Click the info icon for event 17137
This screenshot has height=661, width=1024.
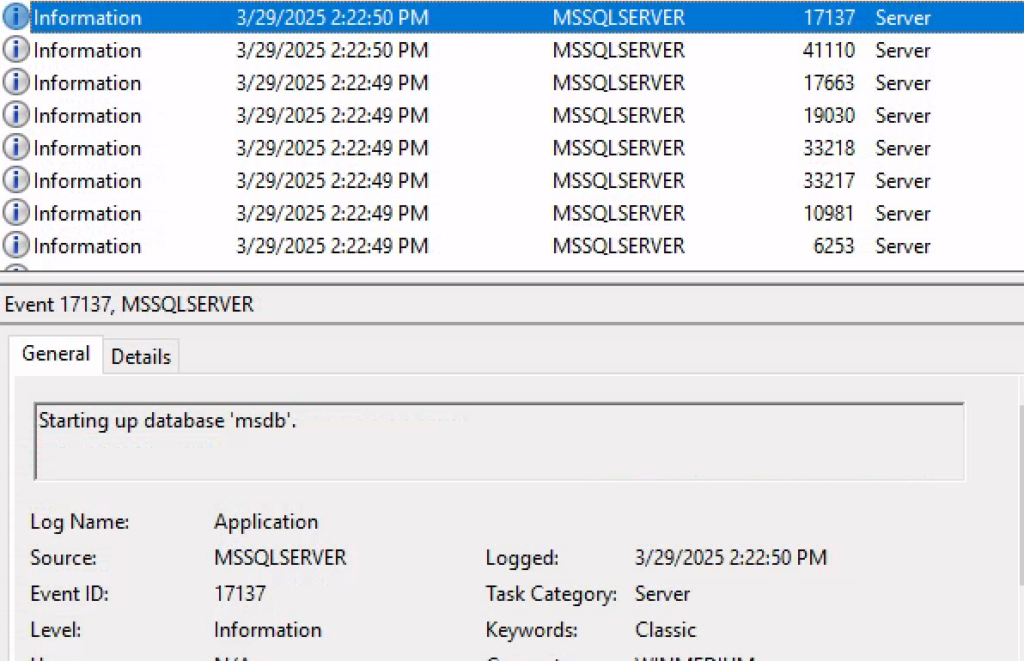[x=16, y=18]
